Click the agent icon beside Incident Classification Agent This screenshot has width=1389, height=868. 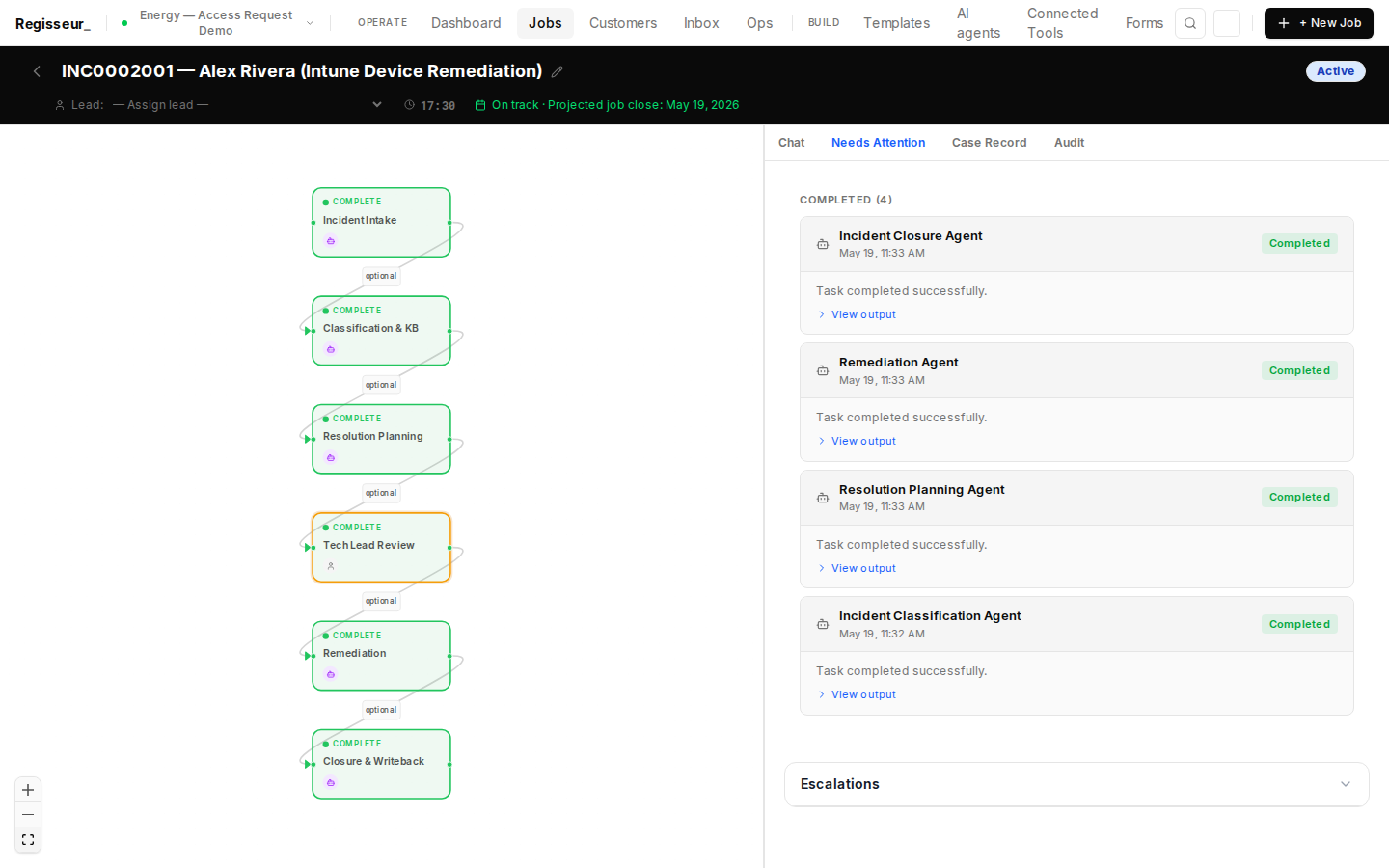click(823, 624)
